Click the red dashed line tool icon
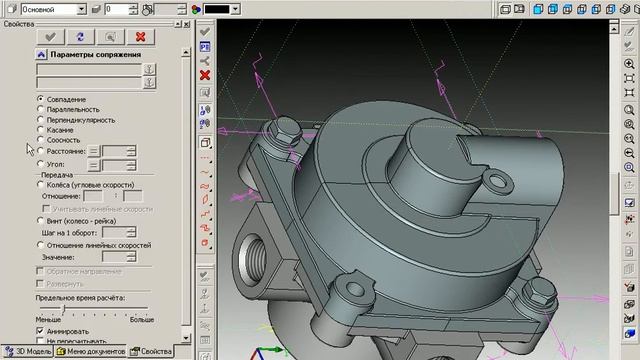 pyautogui.click(x=205, y=158)
